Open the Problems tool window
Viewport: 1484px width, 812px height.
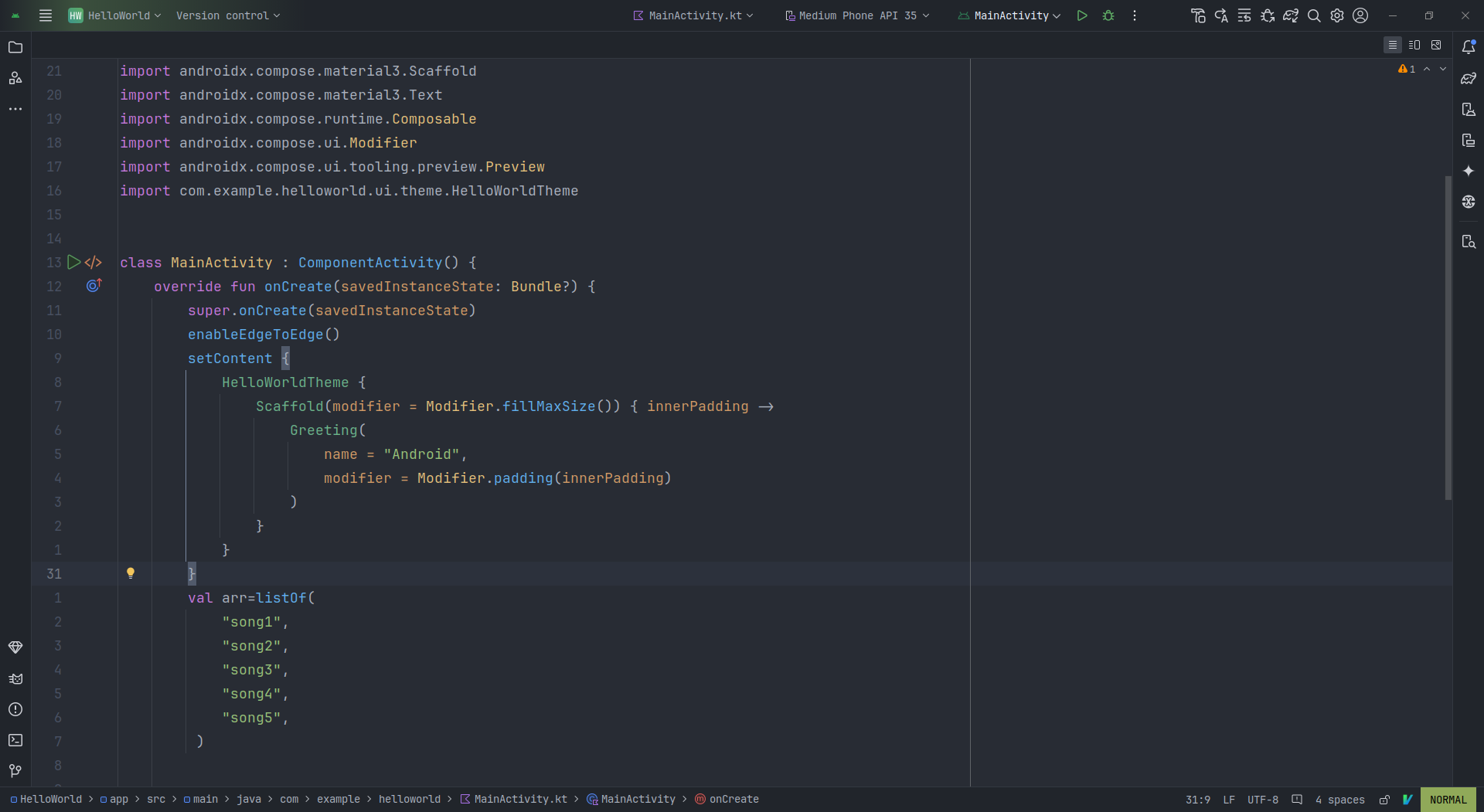(15, 710)
